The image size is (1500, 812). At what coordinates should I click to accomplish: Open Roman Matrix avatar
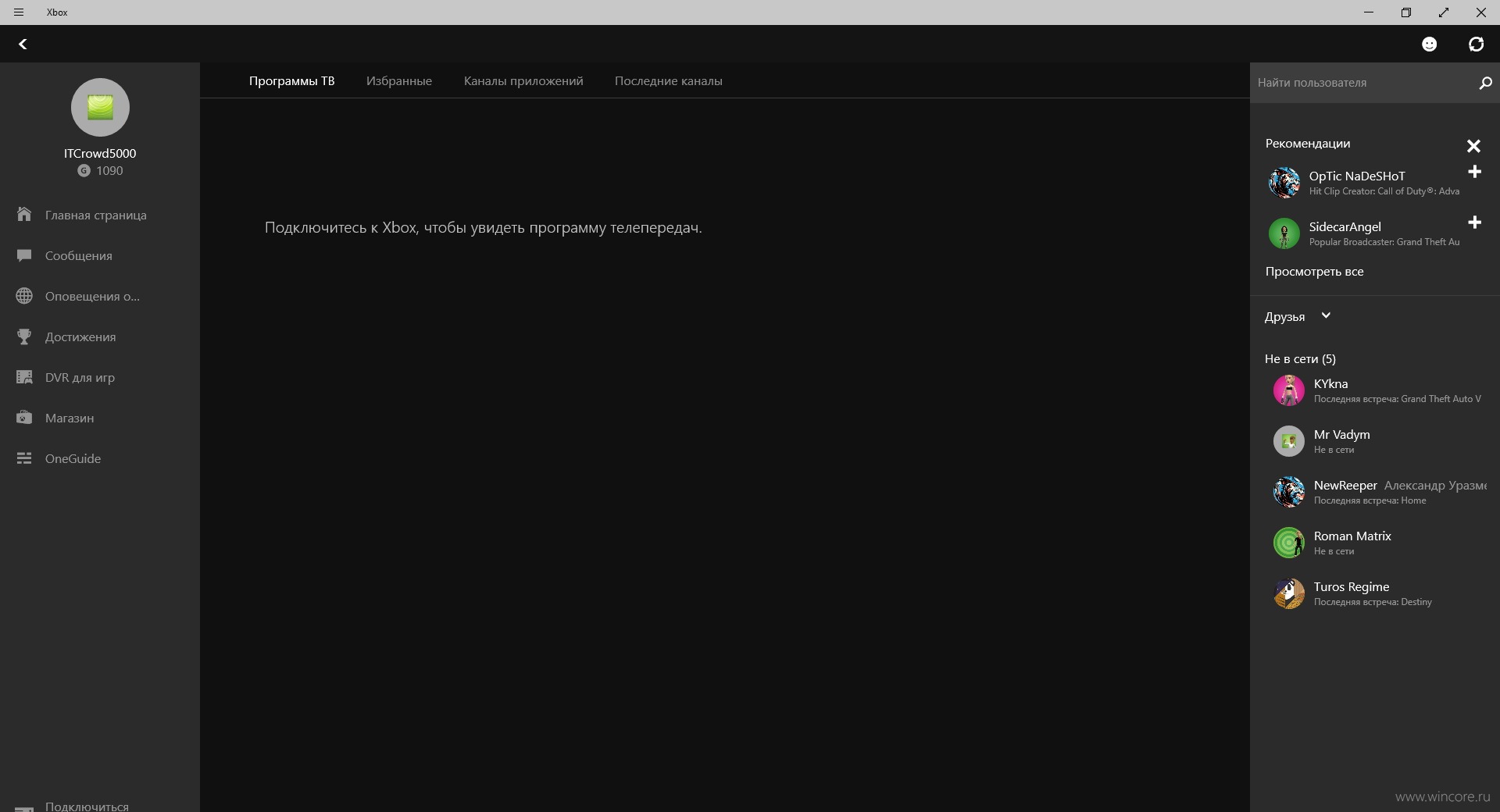[1288, 543]
